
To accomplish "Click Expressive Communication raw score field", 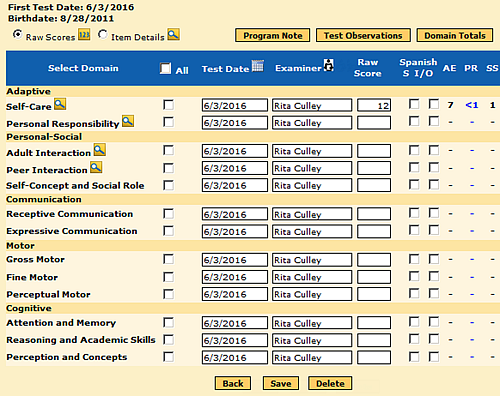I will click(x=374, y=231).
